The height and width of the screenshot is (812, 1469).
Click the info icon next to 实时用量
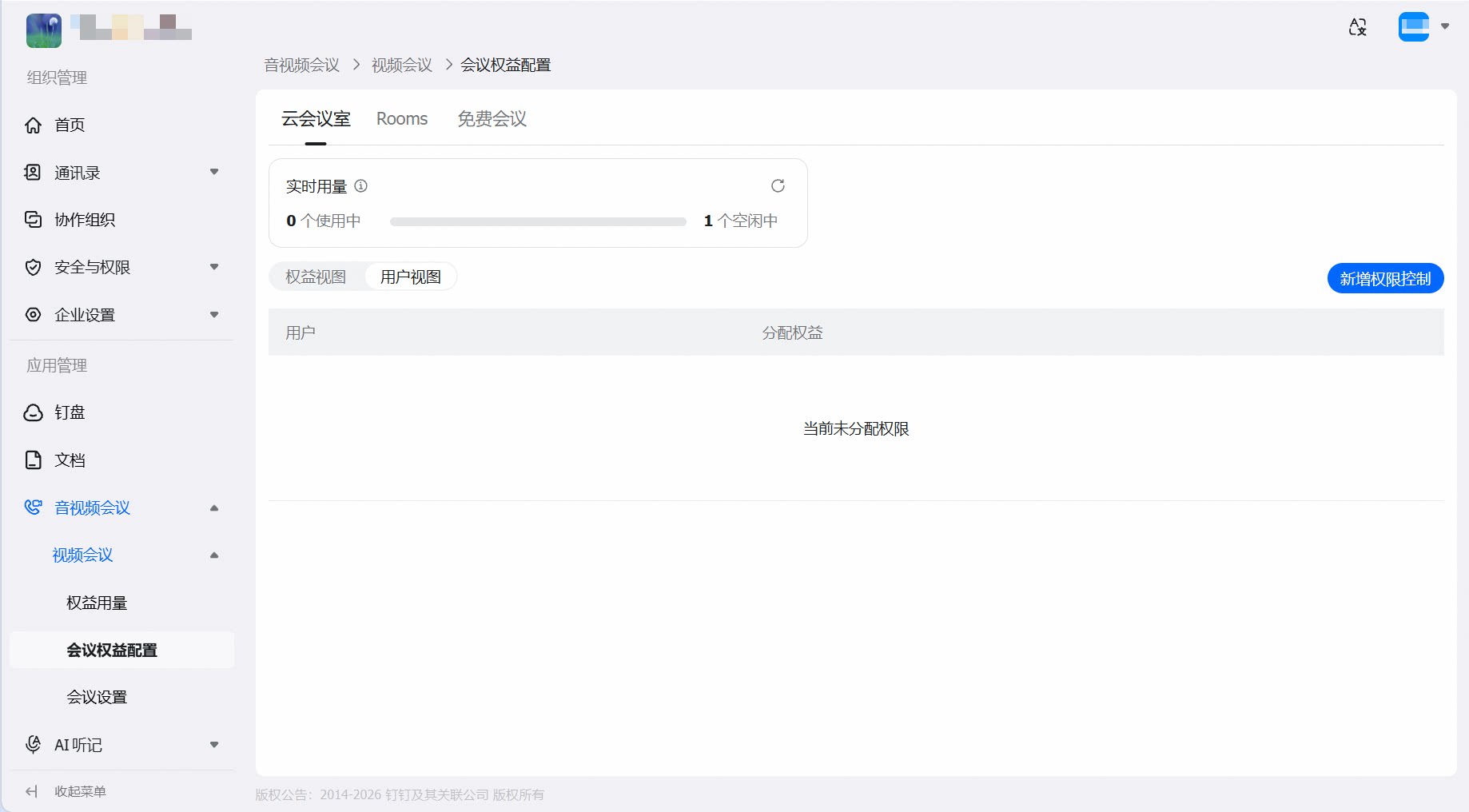[360, 186]
